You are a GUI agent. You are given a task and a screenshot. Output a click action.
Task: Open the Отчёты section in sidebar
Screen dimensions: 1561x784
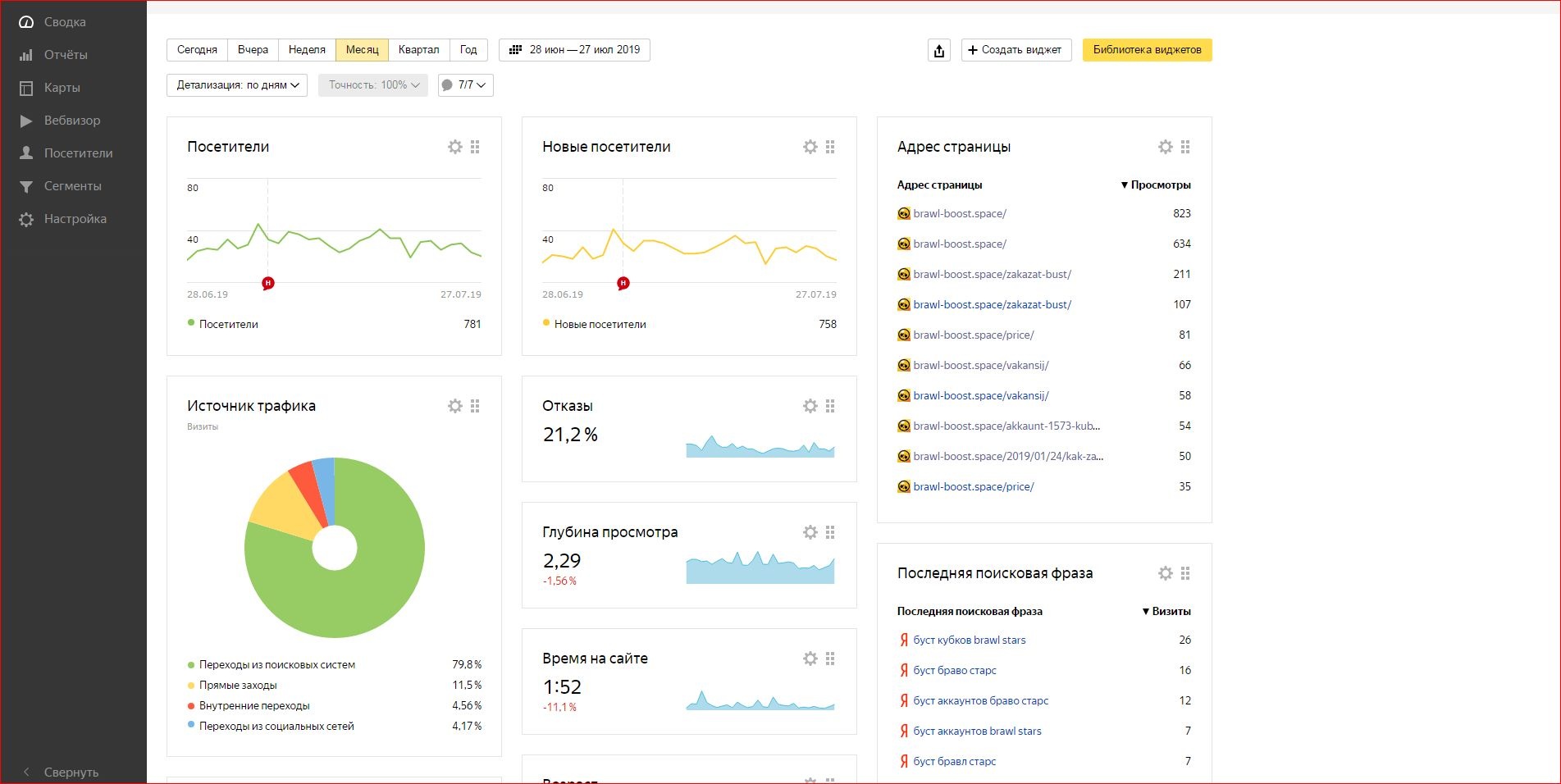point(66,55)
